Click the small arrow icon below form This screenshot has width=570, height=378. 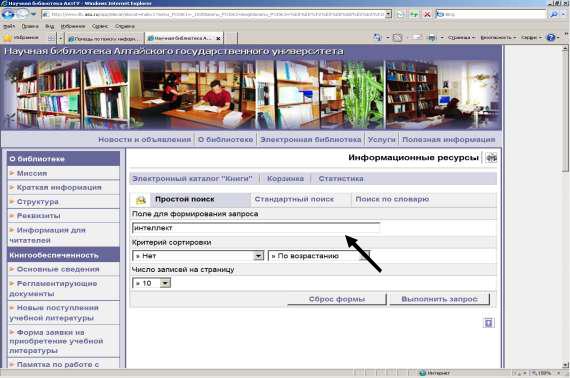489,323
